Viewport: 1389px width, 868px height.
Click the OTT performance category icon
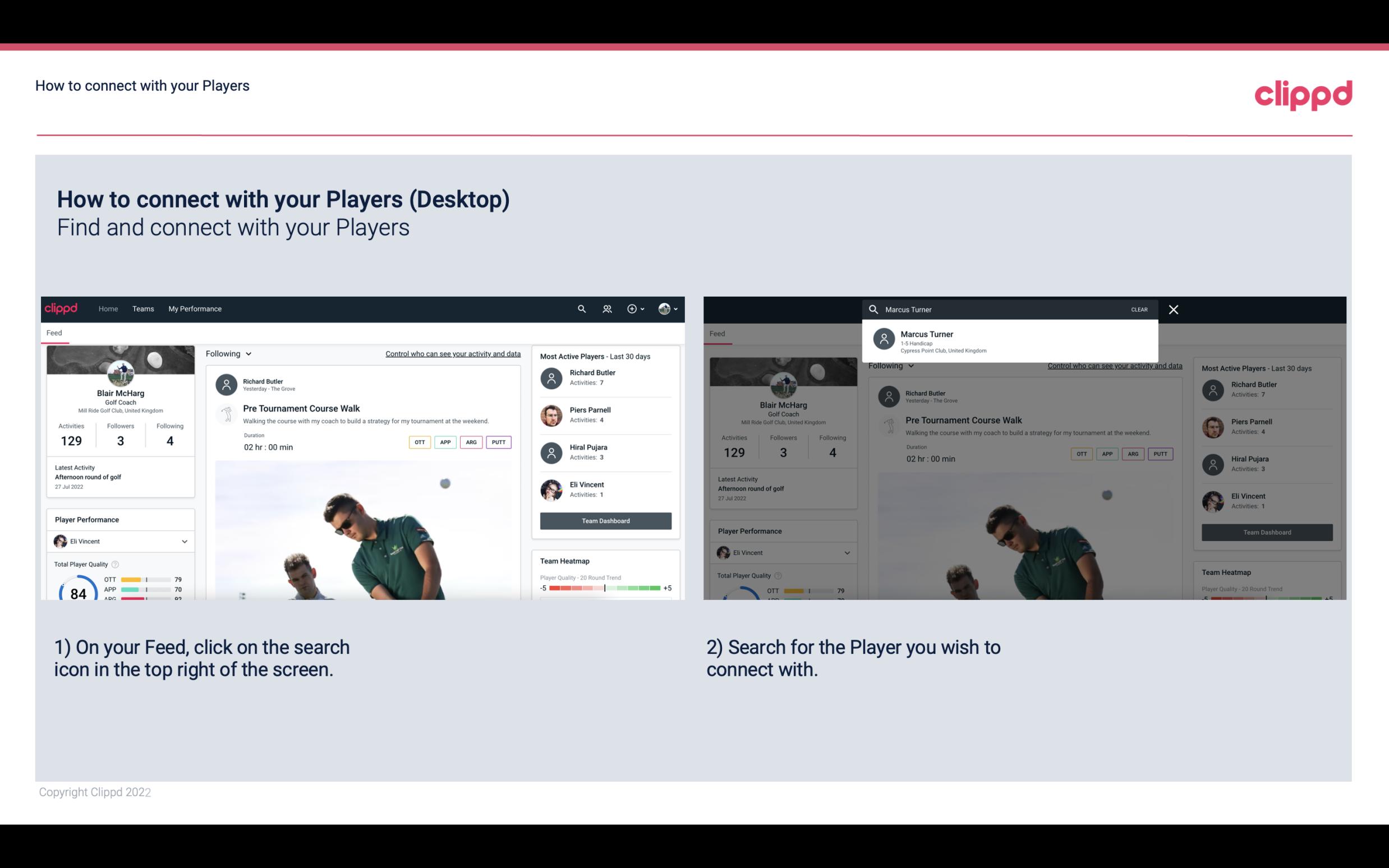pos(419,442)
